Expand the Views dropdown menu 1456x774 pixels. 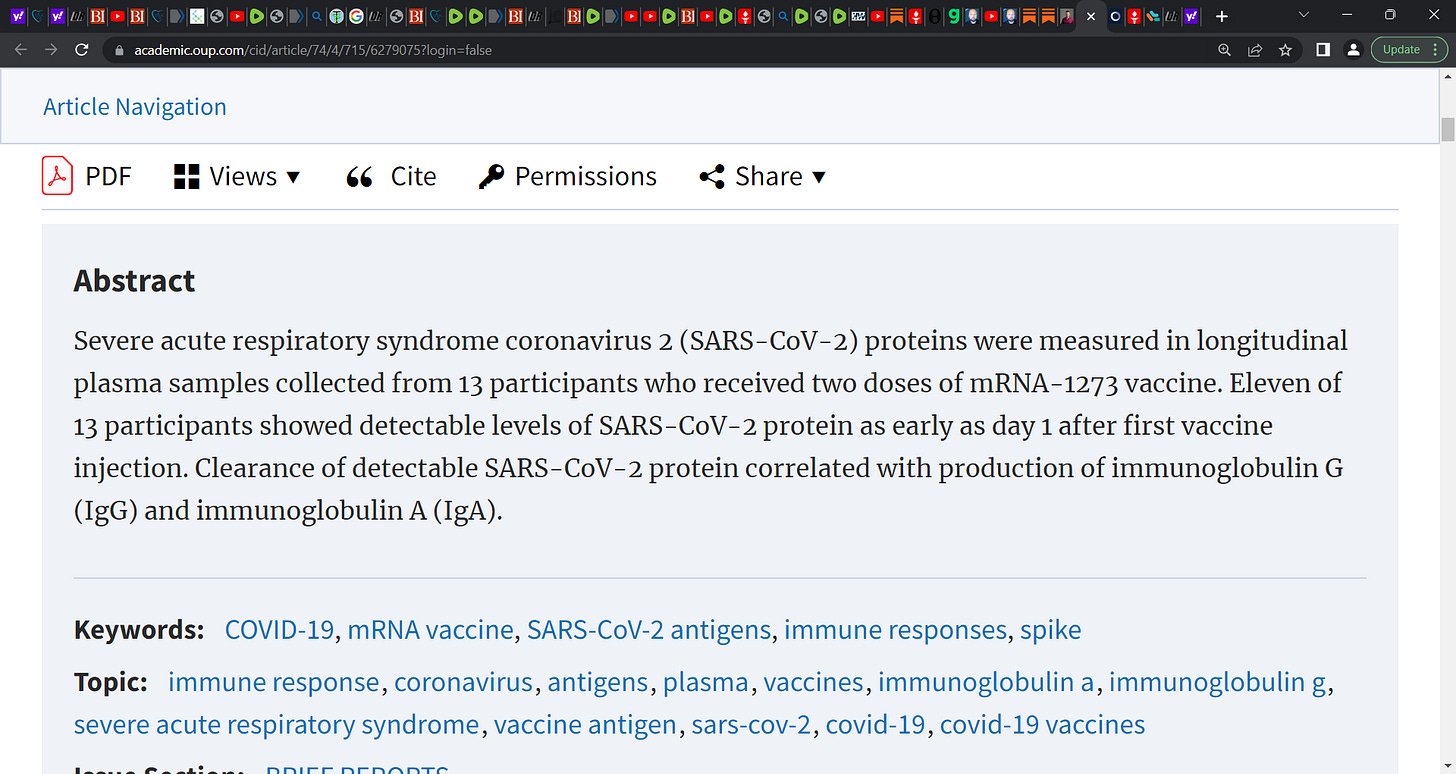click(237, 177)
